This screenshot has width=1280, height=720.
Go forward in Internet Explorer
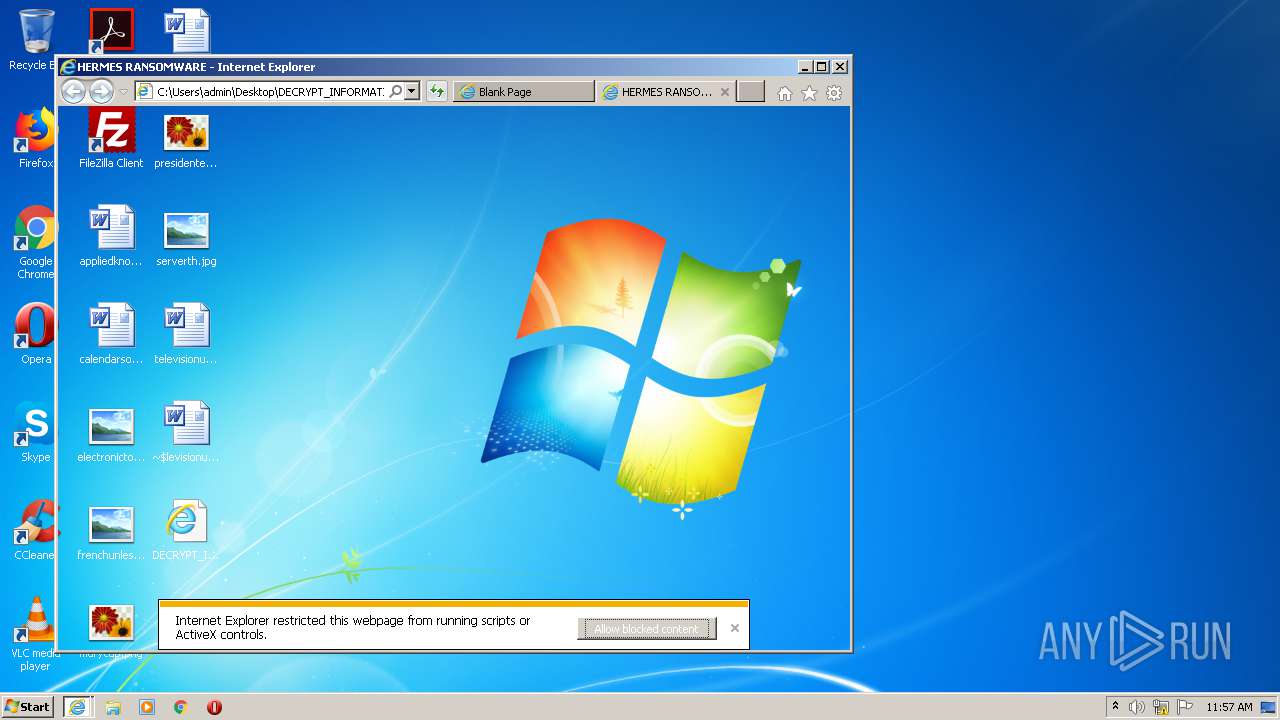(x=101, y=92)
